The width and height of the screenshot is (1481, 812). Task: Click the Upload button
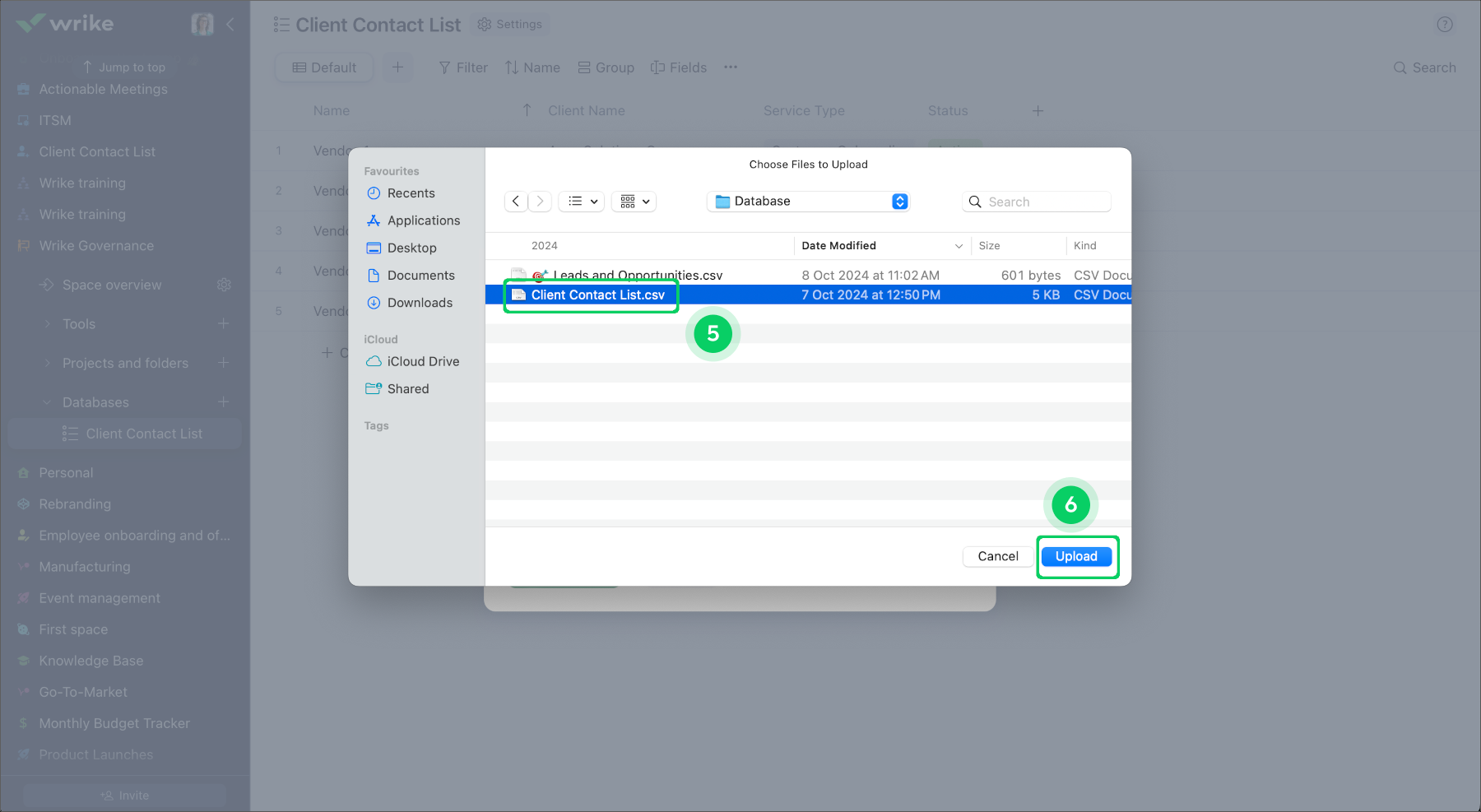[1076, 557]
